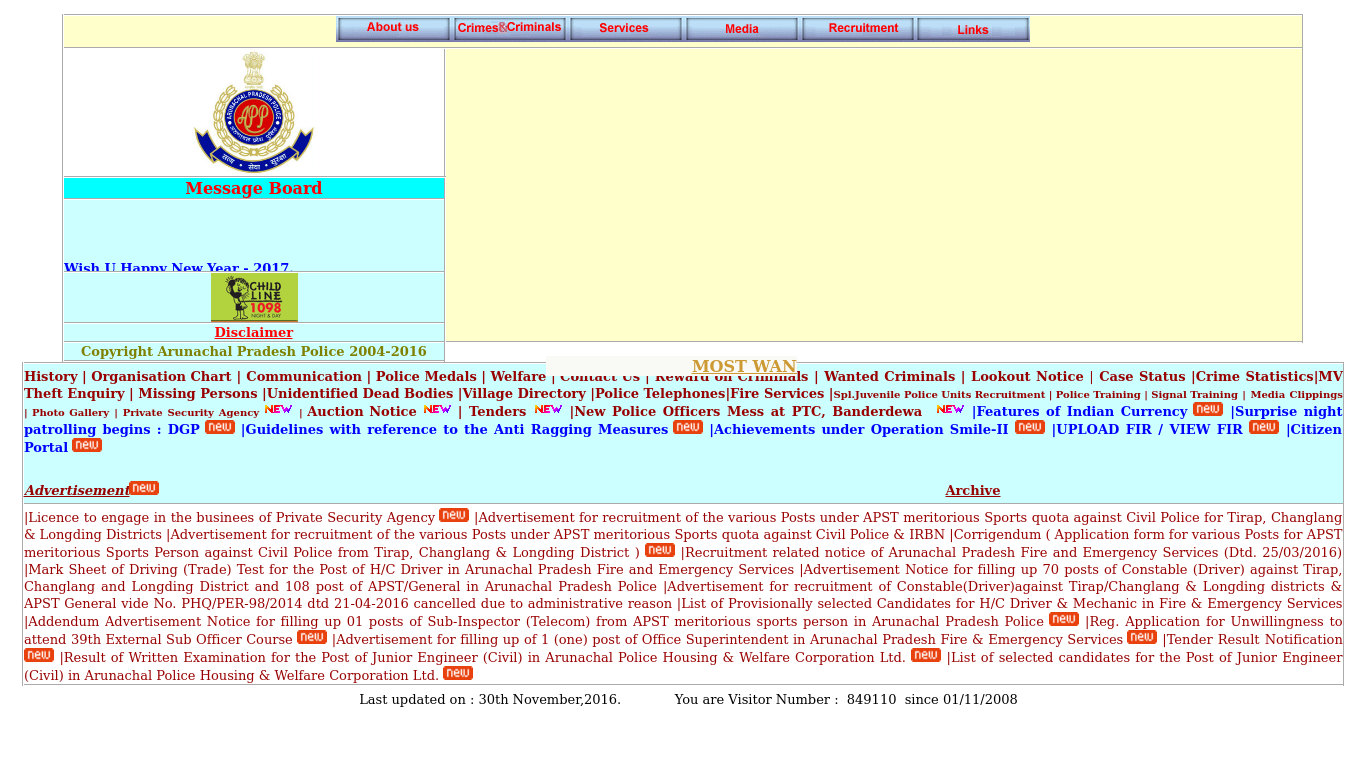Open the Media menu tab
1366x768 pixels.
coord(741,29)
